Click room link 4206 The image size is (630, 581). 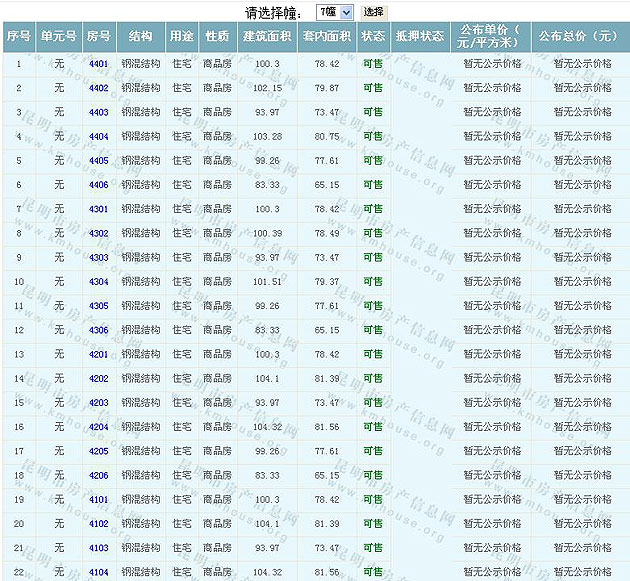point(98,476)
